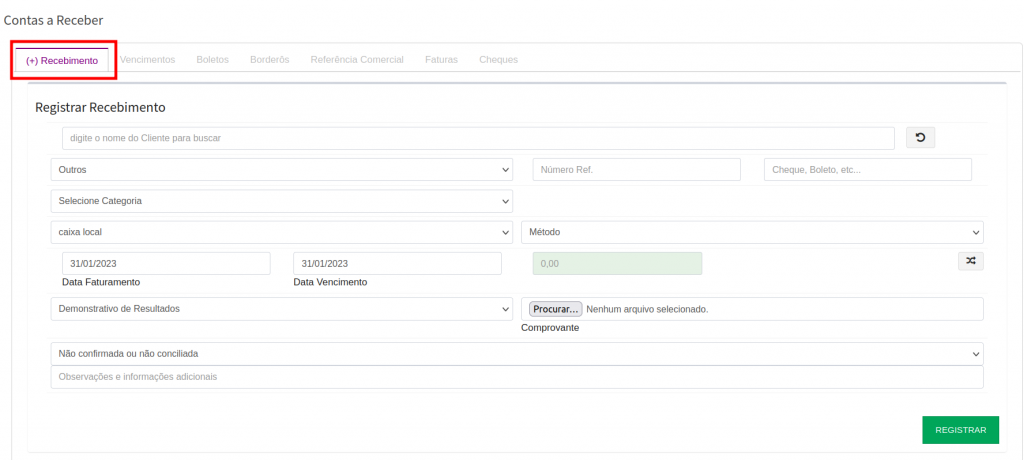1024x460 pixels.
Task: Switch to the Vencimentos tab
Action: tap(147, 60)
